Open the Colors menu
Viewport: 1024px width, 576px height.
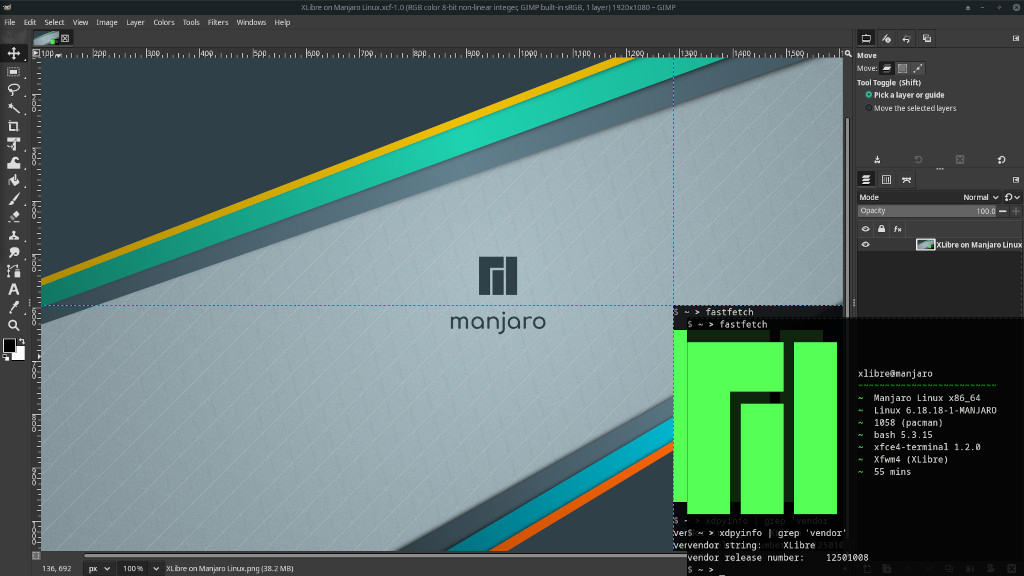tap(164, 22)
